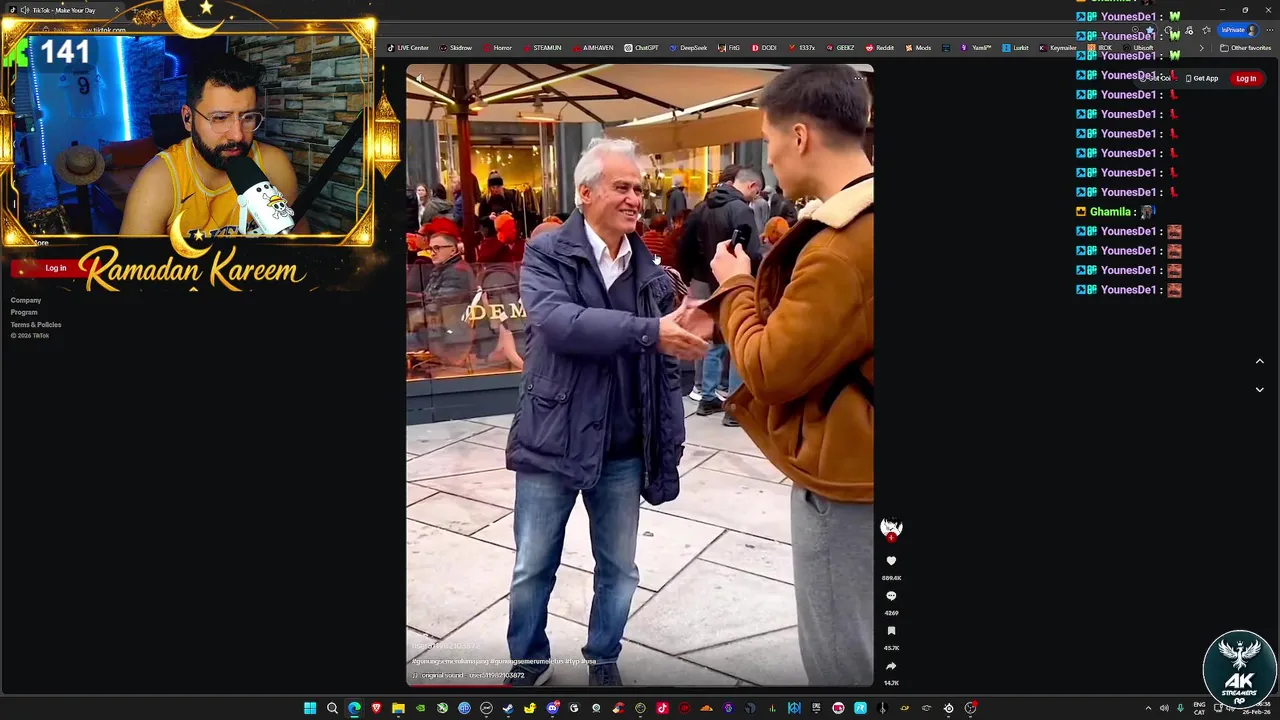Click the #fyp hashtag in caption
Screen dimensions: 1280x720
(x=572, y=662)
